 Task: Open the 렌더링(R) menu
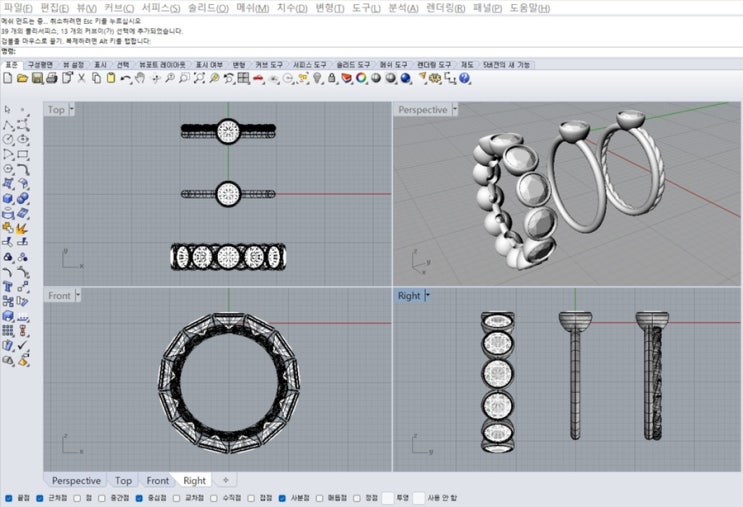point(445,8)
